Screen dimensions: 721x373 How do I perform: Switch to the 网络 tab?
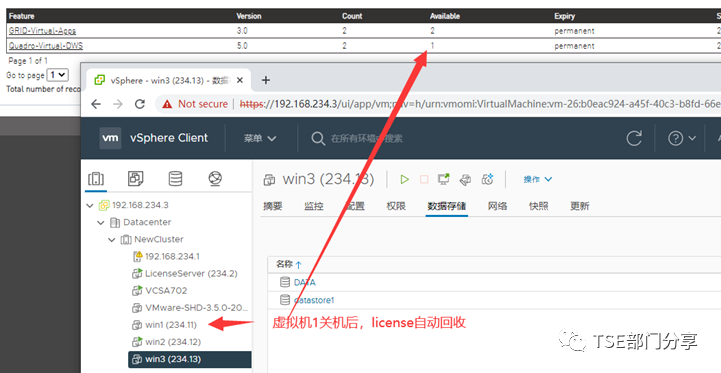coord(498,206)
